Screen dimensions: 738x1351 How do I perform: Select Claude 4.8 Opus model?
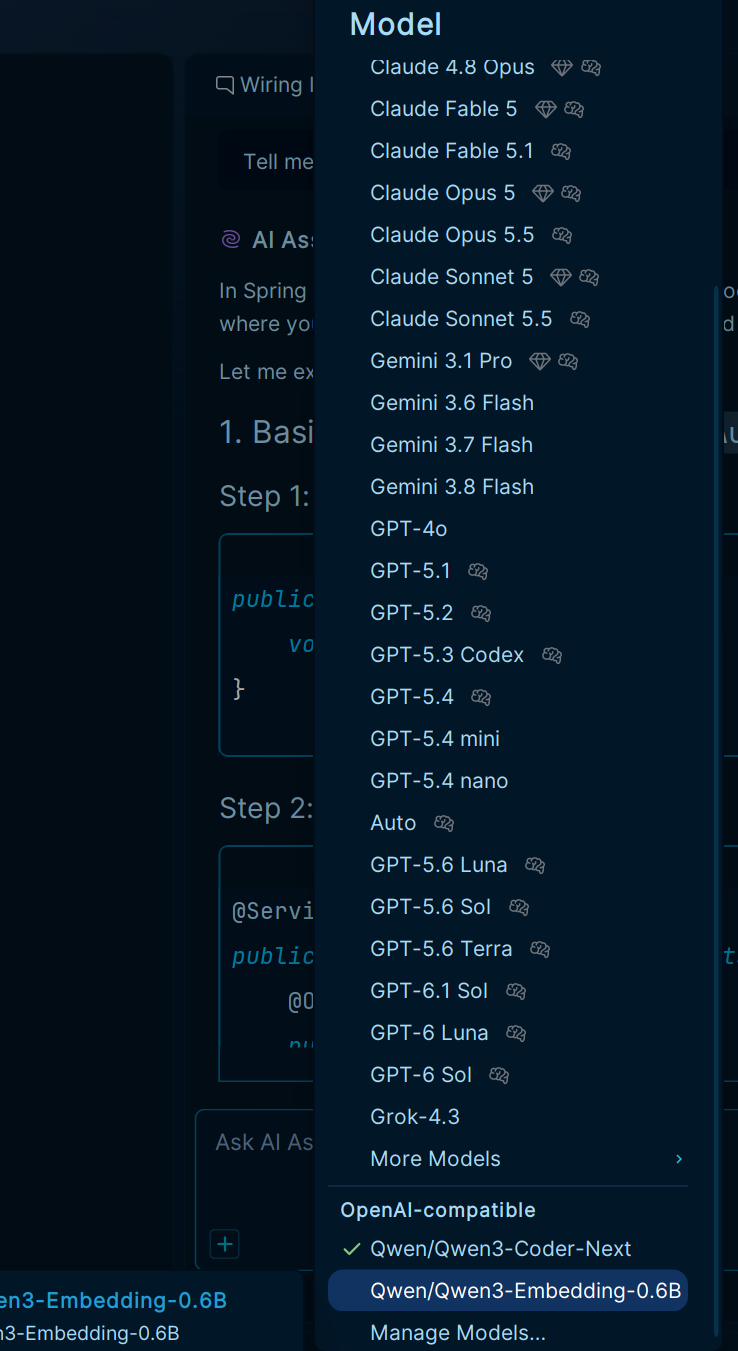508,67
